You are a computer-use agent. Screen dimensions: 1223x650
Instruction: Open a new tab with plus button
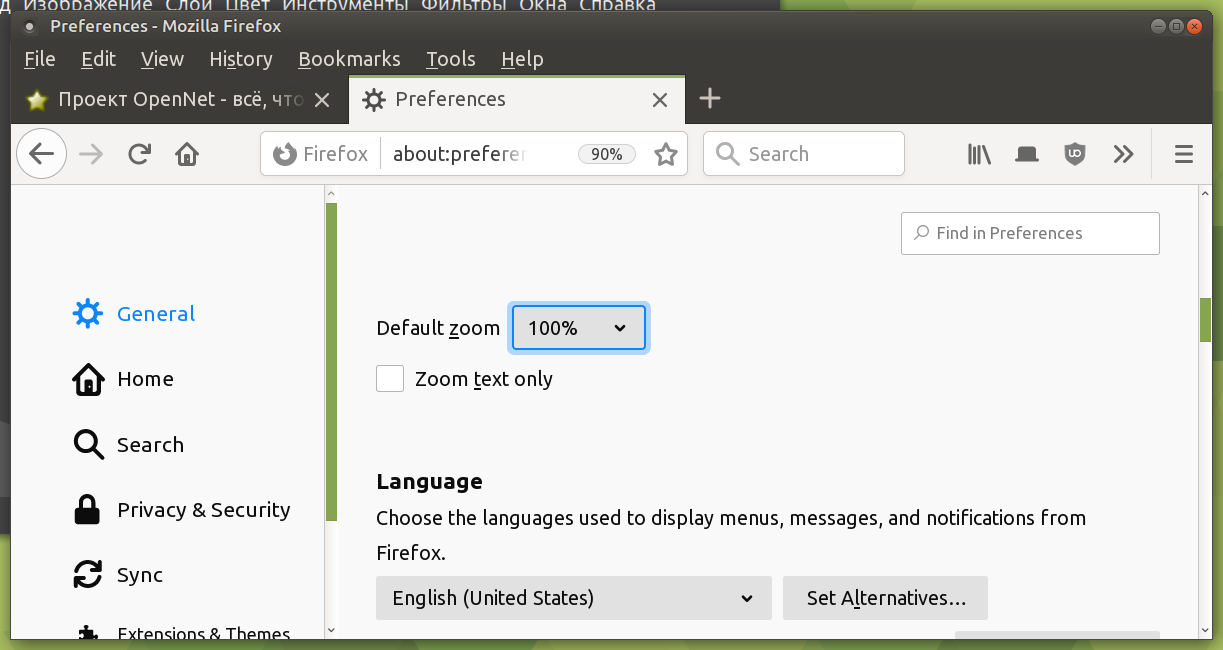tap(709, 98)
